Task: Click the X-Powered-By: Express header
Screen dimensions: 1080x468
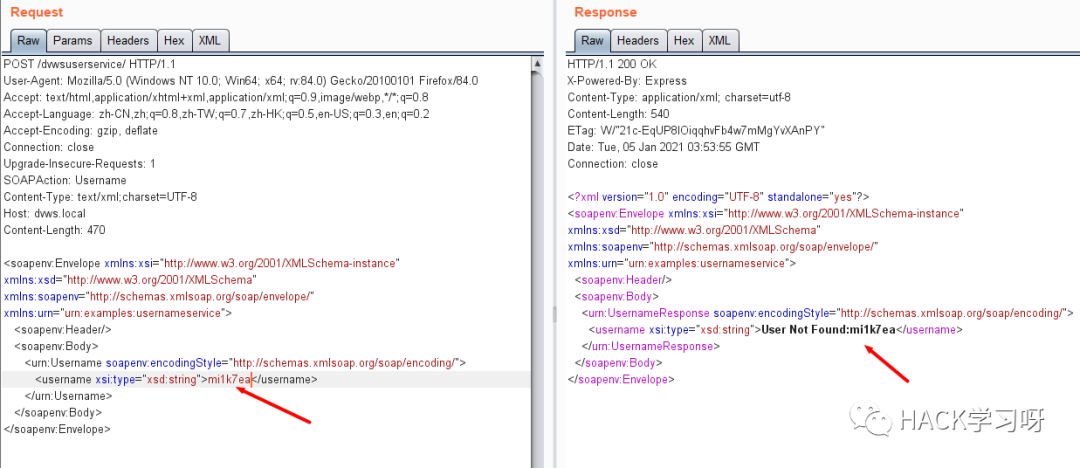Action: (x=627, y=81)
